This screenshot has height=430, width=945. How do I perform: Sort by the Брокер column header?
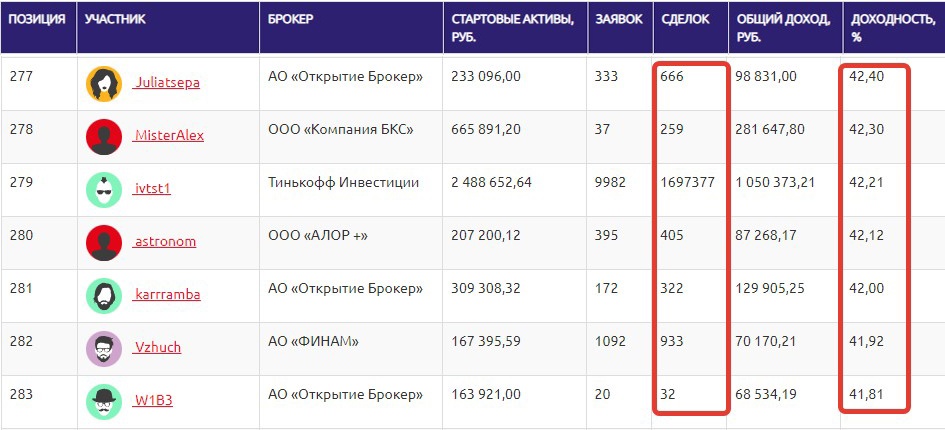tap(291, 20)
